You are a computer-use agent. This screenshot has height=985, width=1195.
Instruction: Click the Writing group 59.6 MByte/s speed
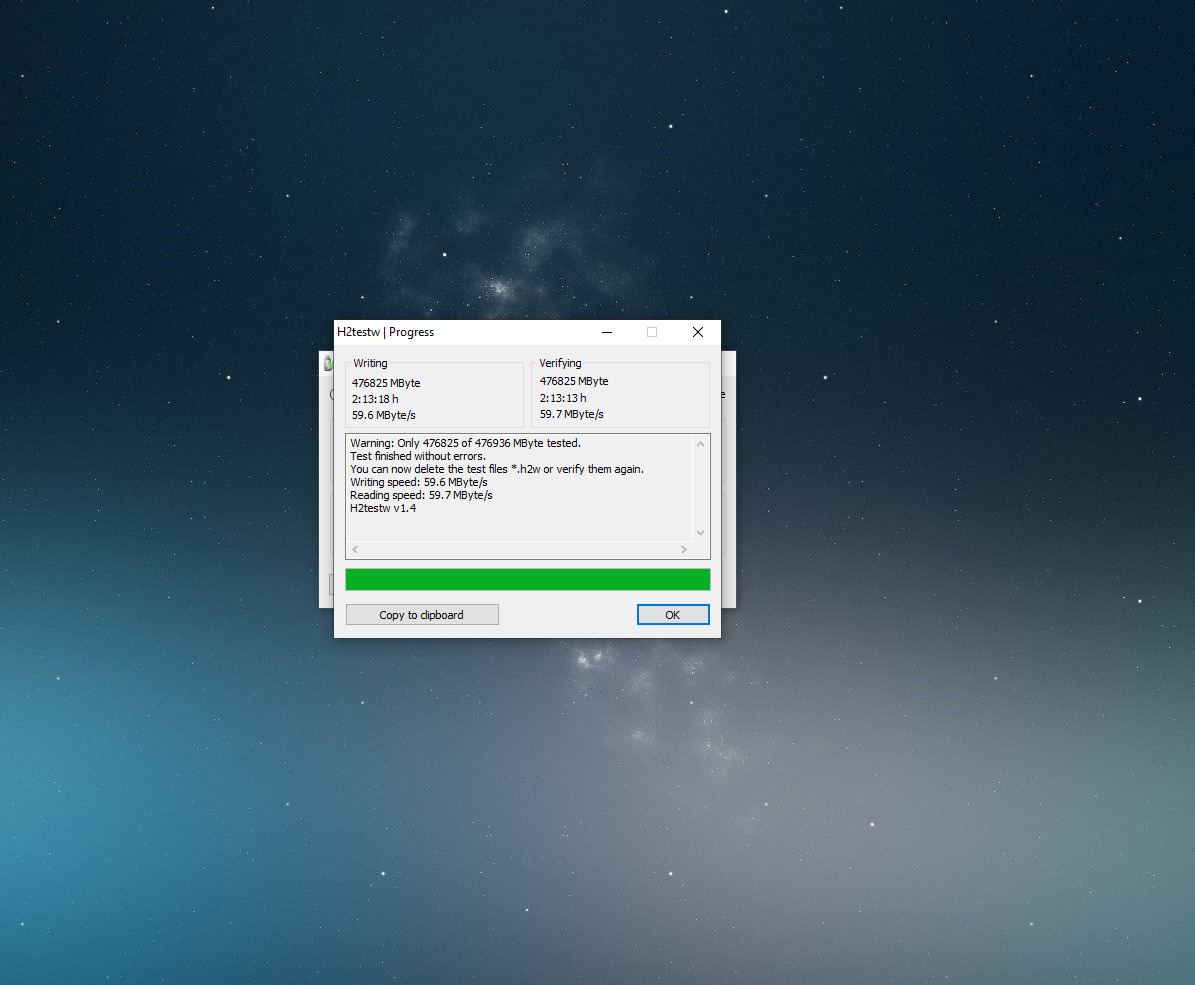tap(383, 415)
